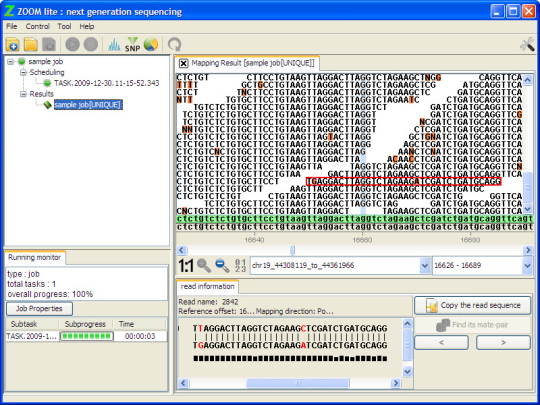Image resolution: width=540 pixels, height=405 pixels.
Task: Click the grayed save icon in toolbar
Action: [x=49, y=44]
